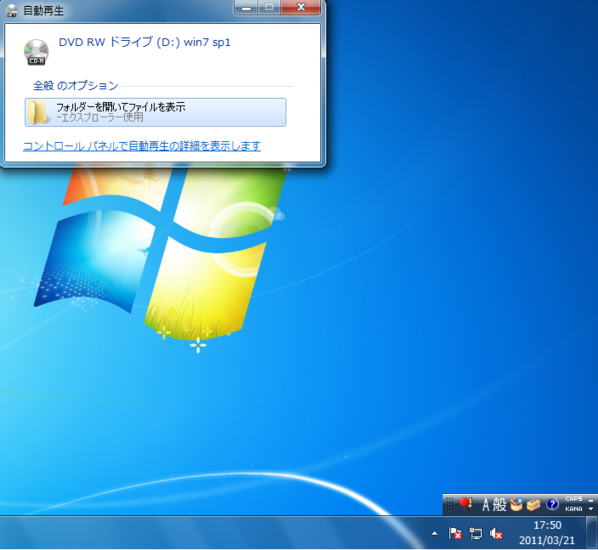
Task: Click the Show desktop button on the taskbar
Action: tap(592, 533)
